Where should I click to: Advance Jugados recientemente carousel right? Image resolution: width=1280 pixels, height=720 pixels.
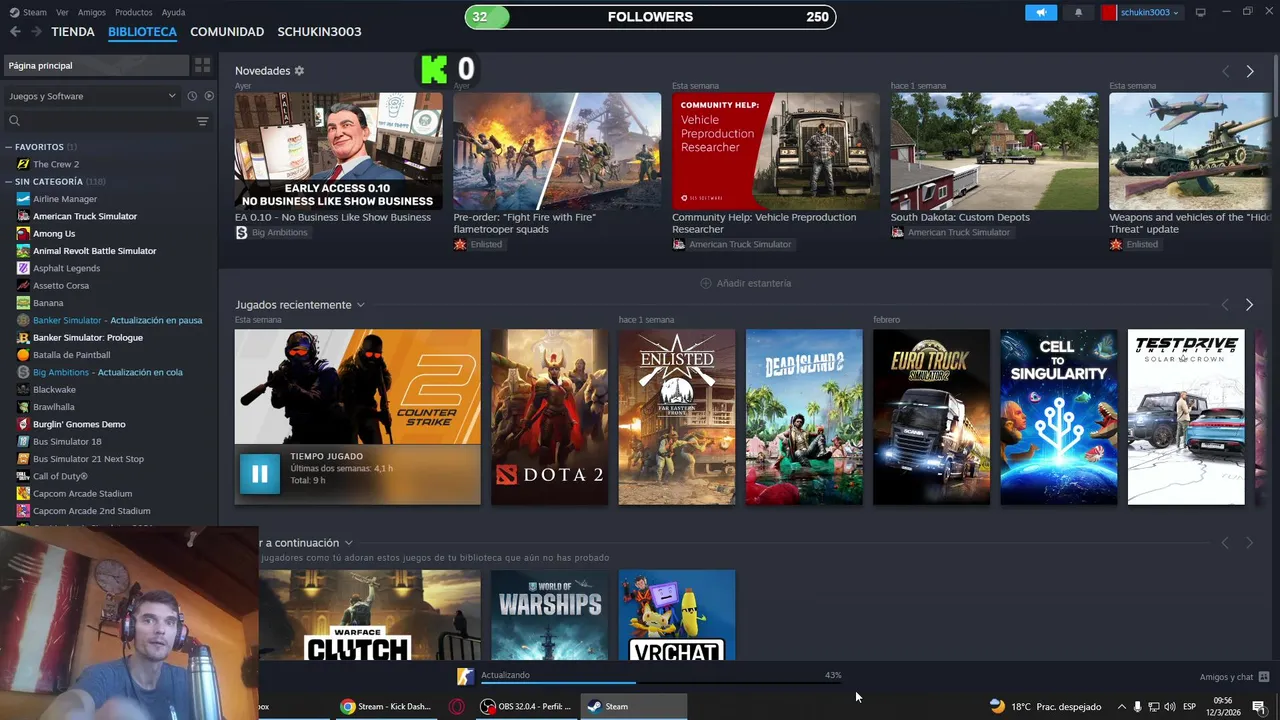(x=1250, y=304)
